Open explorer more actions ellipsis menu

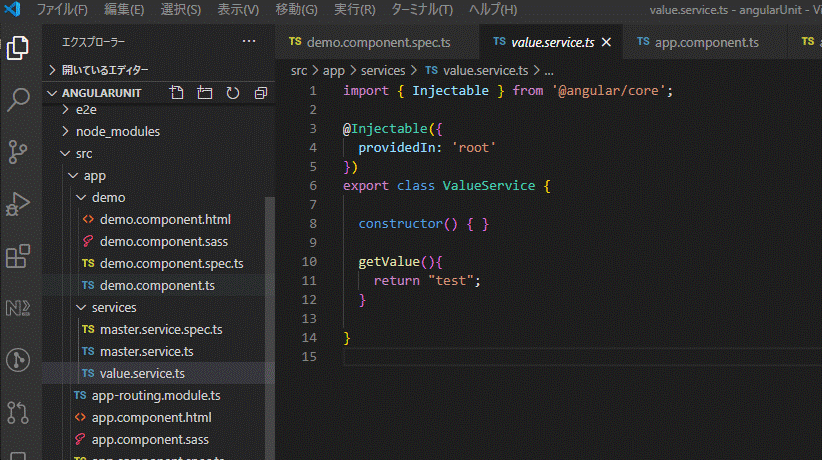pyautogui.click(x=249, y=41)
